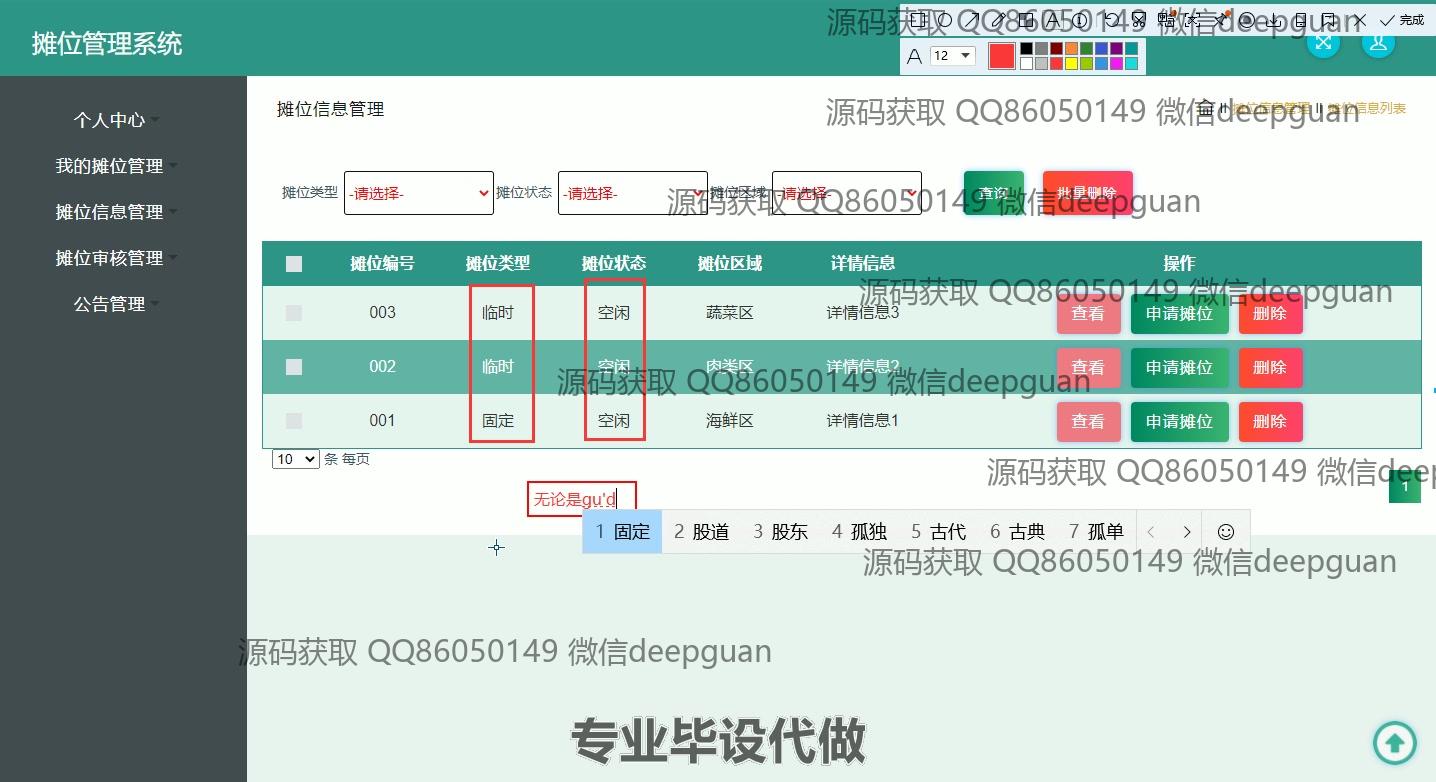Click the scroll-to-top arrow icon
The height and width of the screenshot is (782, 1436).
pyautogui.click(x=1394, y=742)
